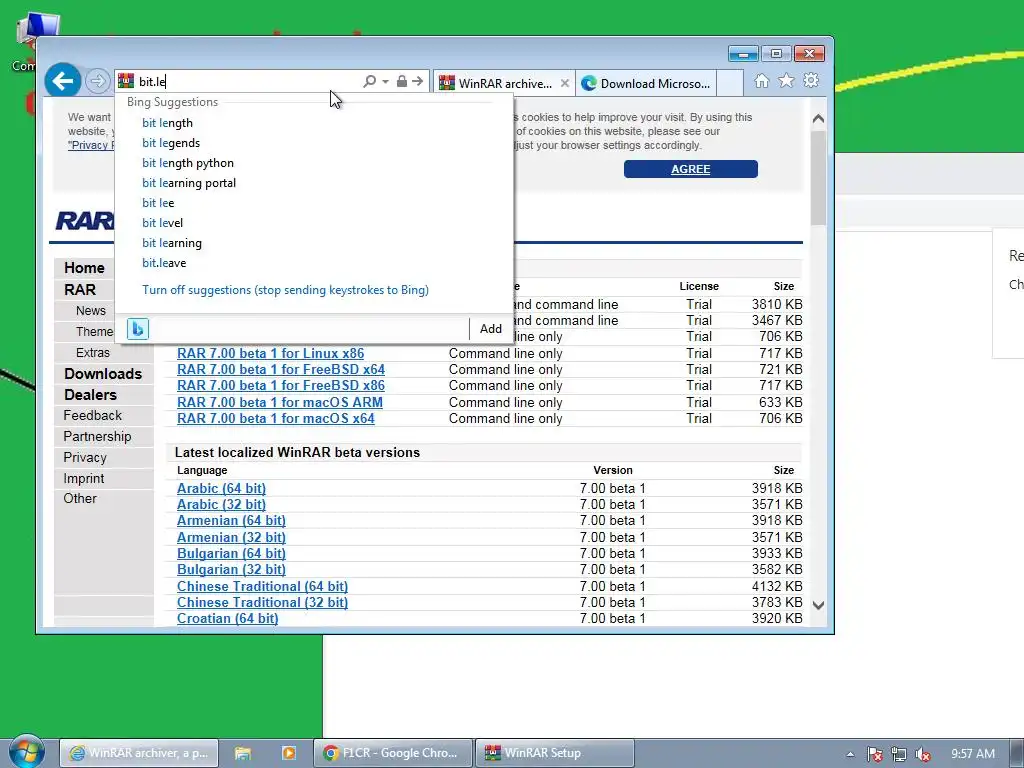The height and width of the screenshot is (768, 1024).
Task: Click the page scrollbar down arrow
Action: pos(818,605)
